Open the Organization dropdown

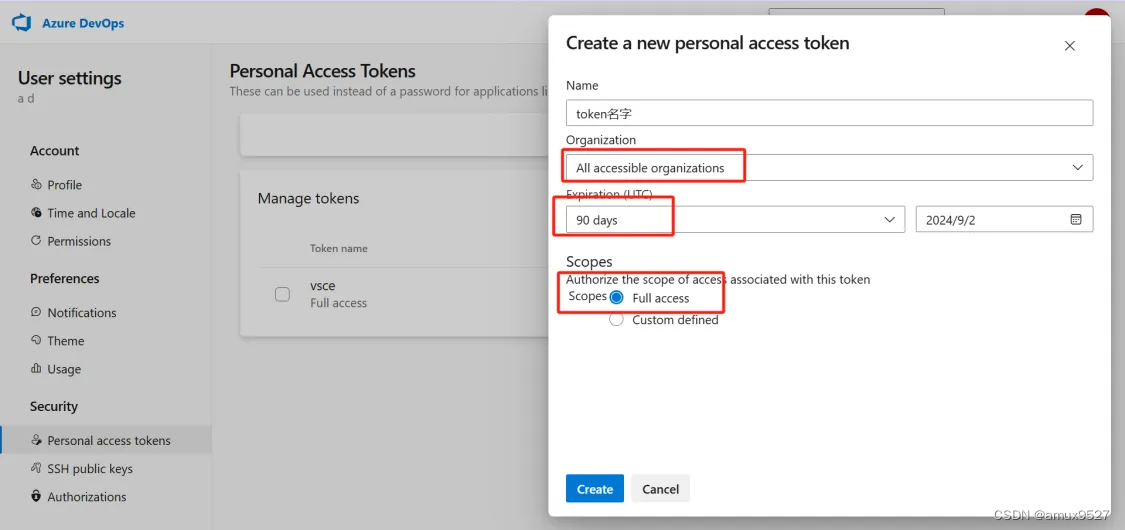pos(829,168)
